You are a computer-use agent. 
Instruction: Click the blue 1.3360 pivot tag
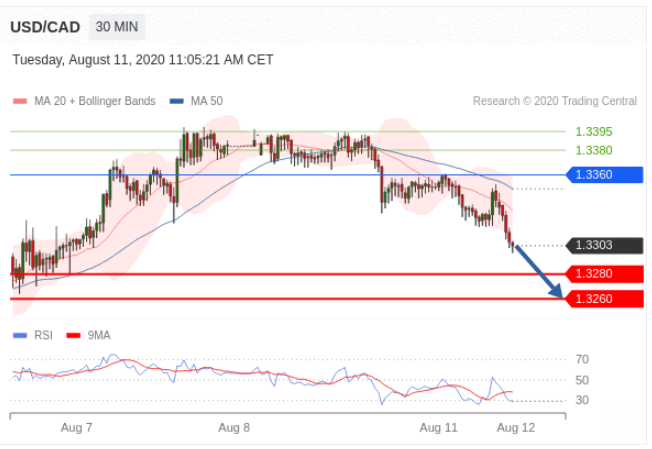605,175
